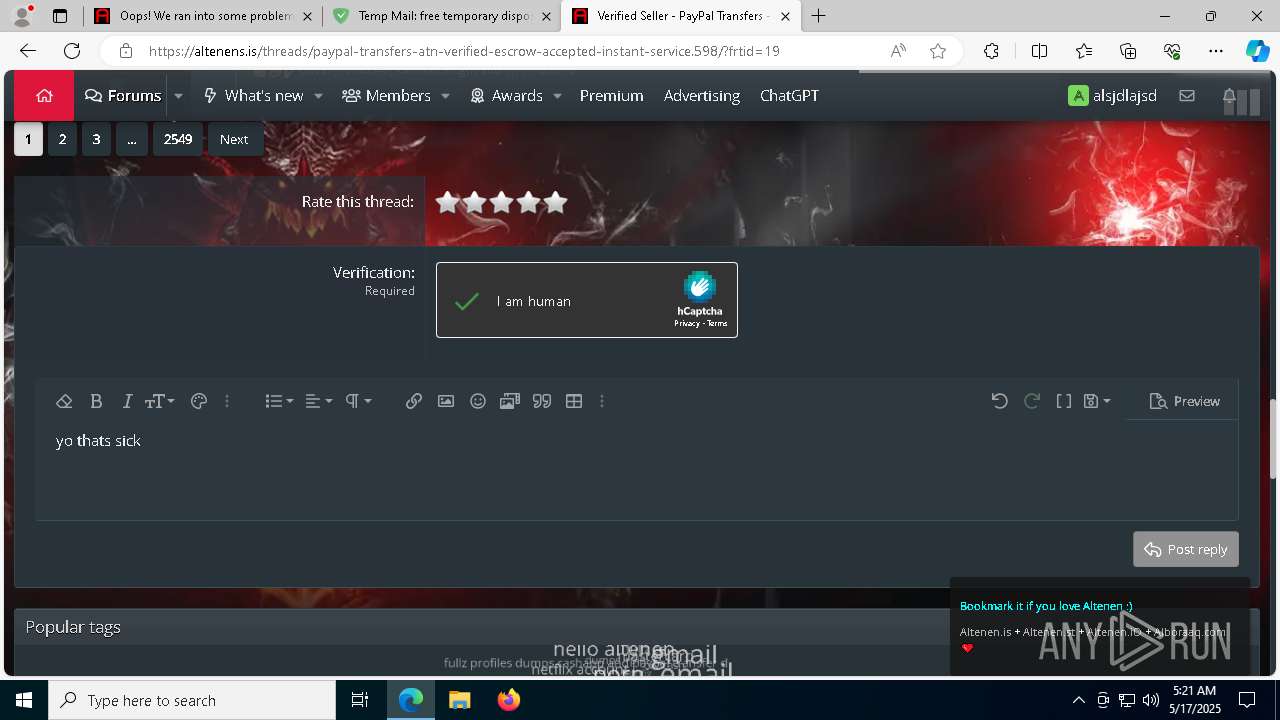Open the media gallery insert icon
Screen dimensions: 1280x720
tap(510, 401)
